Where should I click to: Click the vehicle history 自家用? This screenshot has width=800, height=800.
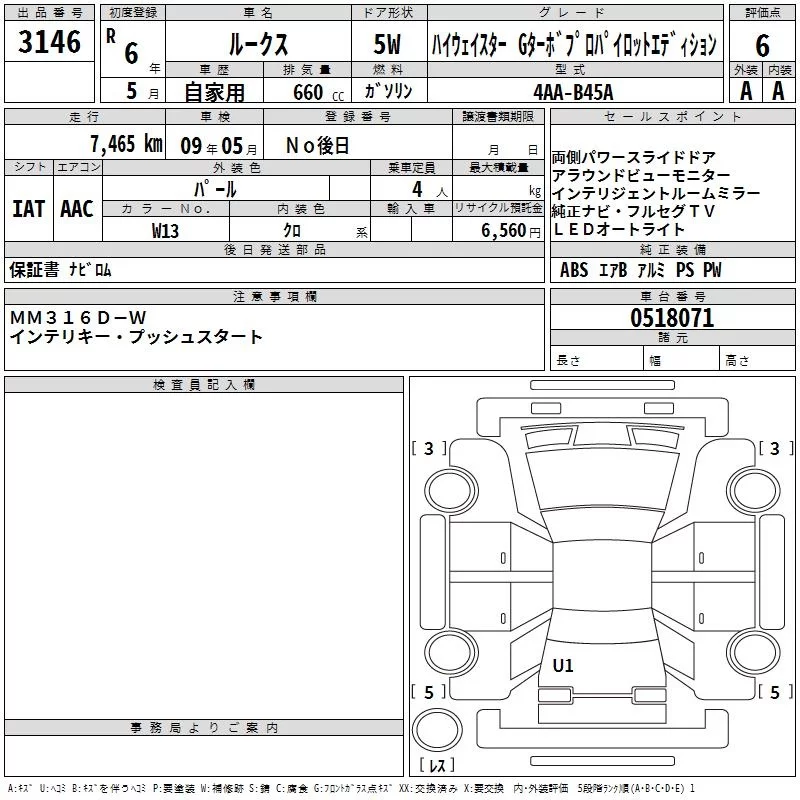pos(214,92)
